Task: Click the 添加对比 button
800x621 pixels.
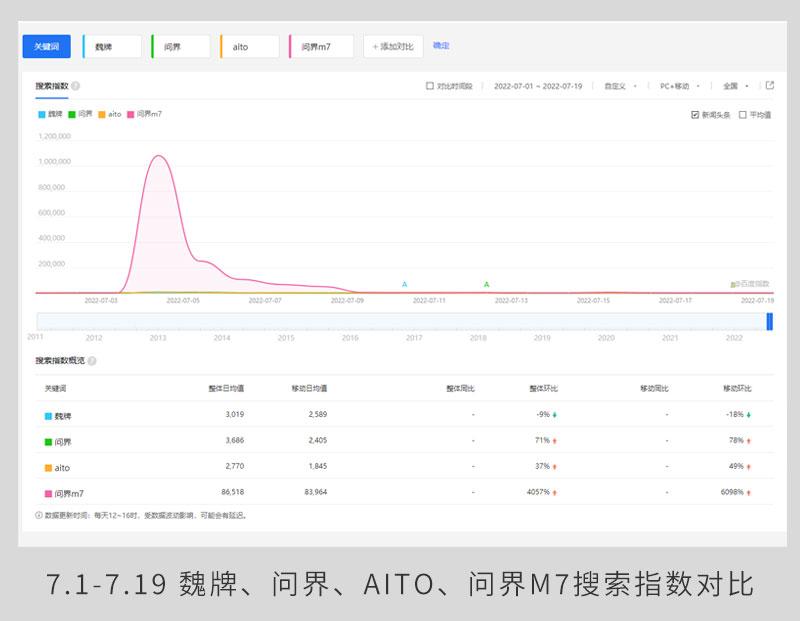Action: click(x=393, y=46)
